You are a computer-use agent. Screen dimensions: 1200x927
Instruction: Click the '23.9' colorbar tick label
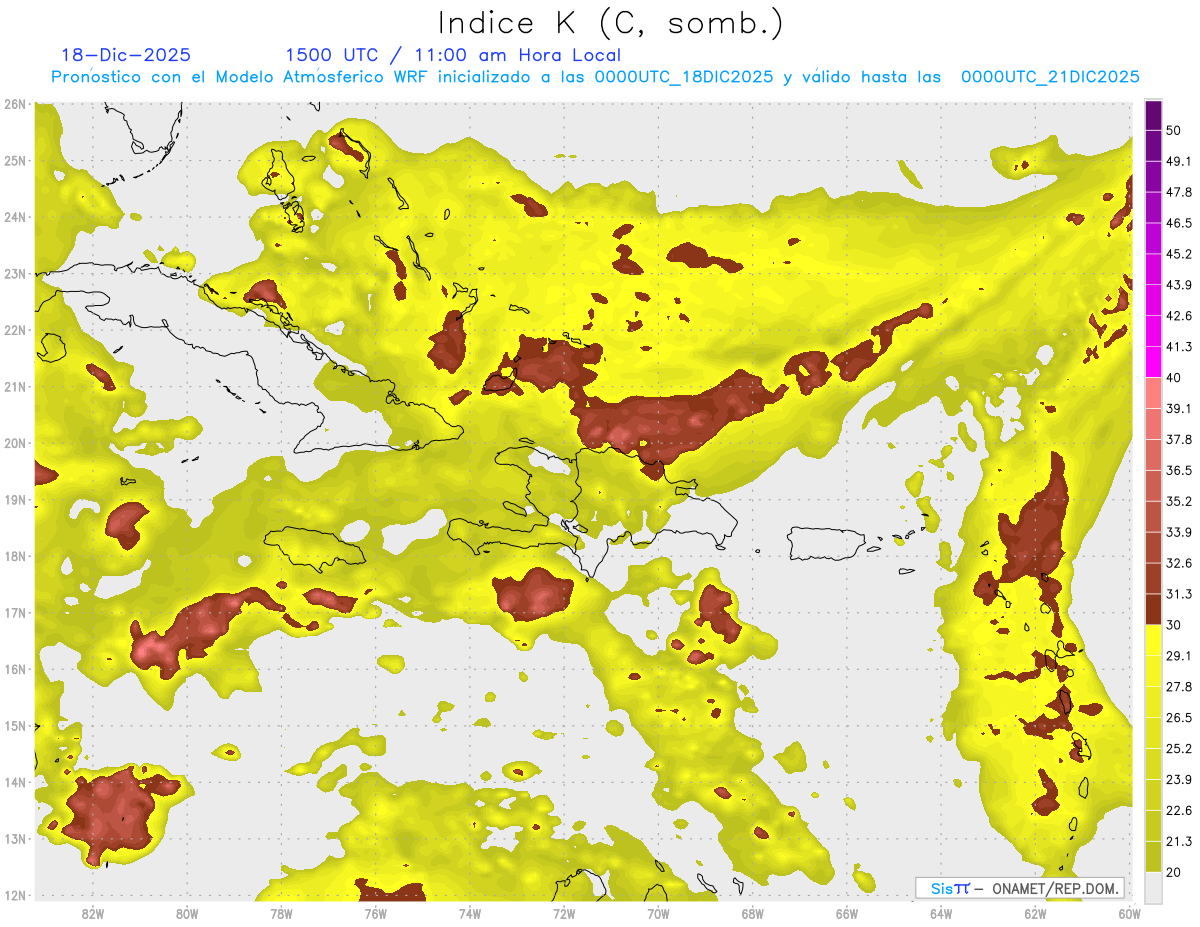click(x=1179, y=779)
